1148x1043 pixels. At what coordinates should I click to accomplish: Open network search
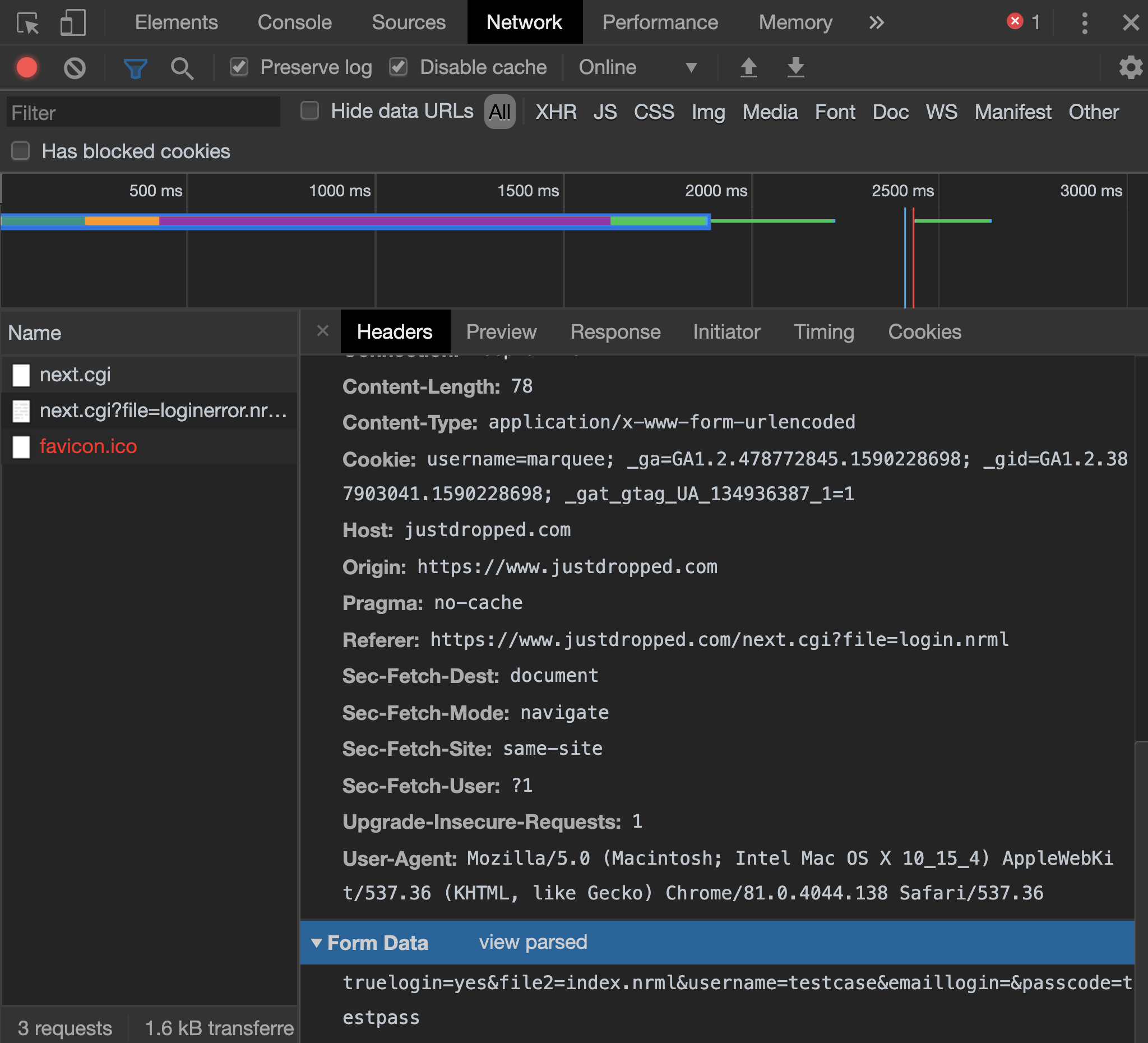tap(182, 67)
